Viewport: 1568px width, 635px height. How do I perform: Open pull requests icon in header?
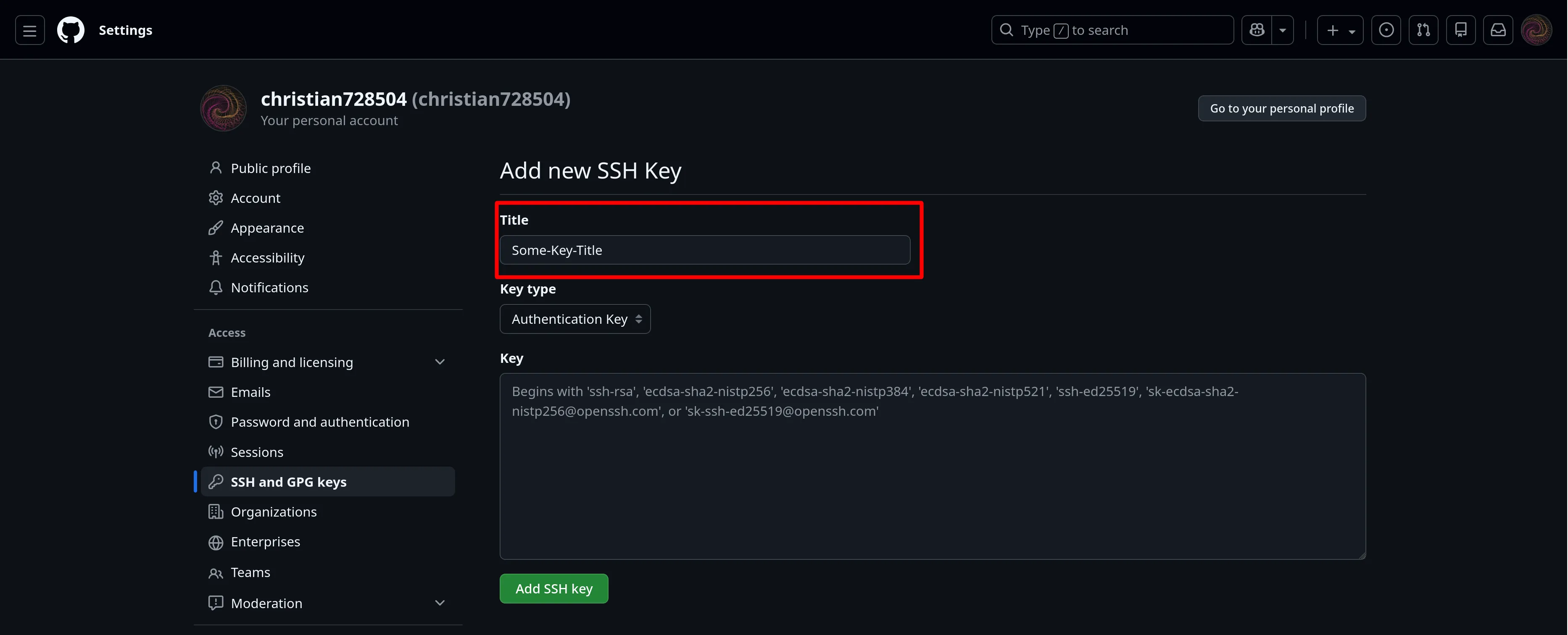point(1423,30)
